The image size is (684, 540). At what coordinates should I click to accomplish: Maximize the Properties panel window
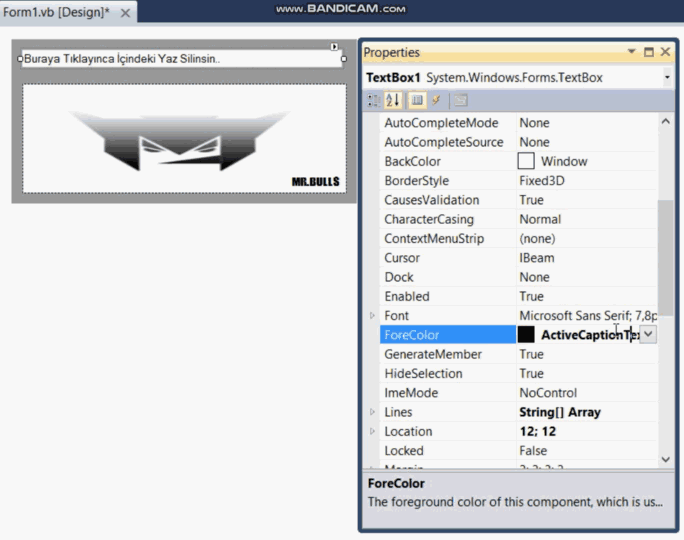(x=649, y=52)
